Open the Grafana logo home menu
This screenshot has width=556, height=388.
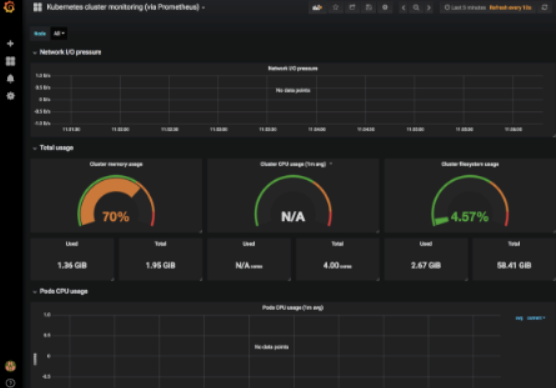tap(10, 7)
